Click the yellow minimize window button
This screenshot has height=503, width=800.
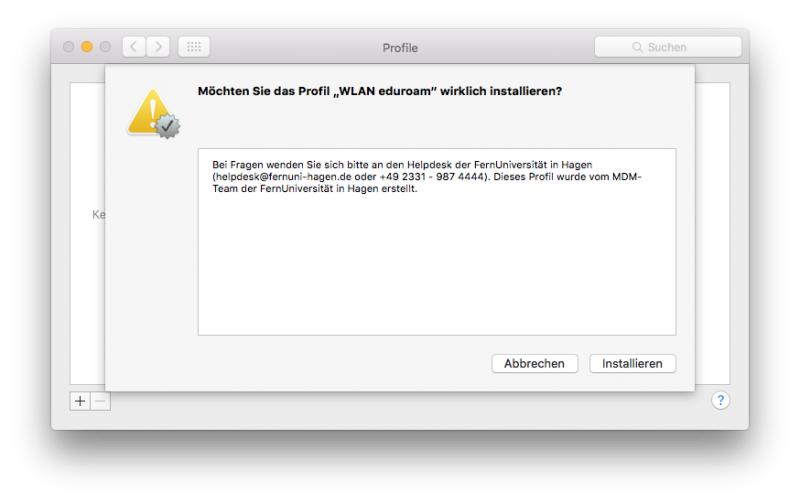point(87,47)
